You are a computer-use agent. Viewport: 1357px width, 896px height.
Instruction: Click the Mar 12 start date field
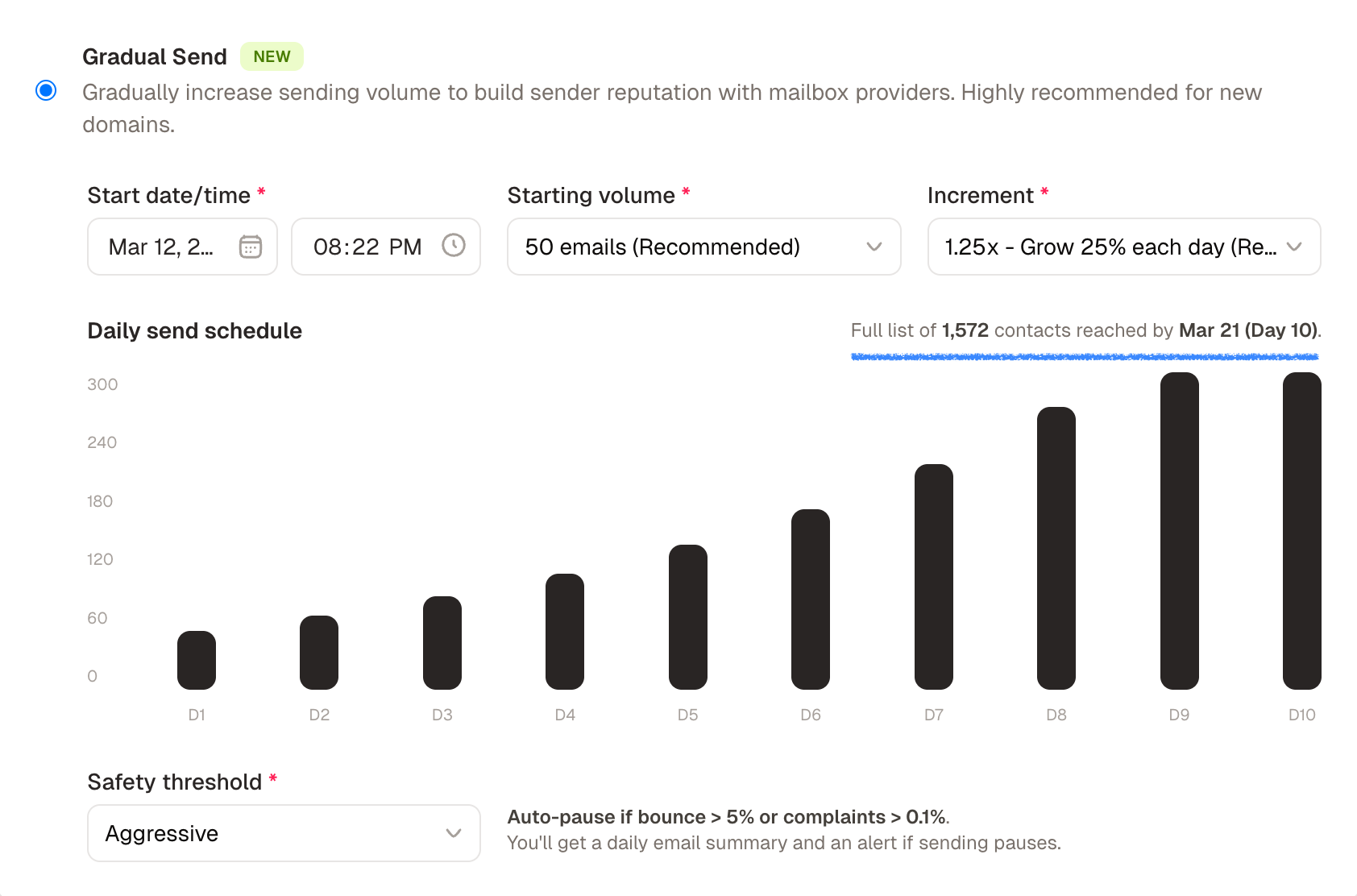[x=161, y=247]
